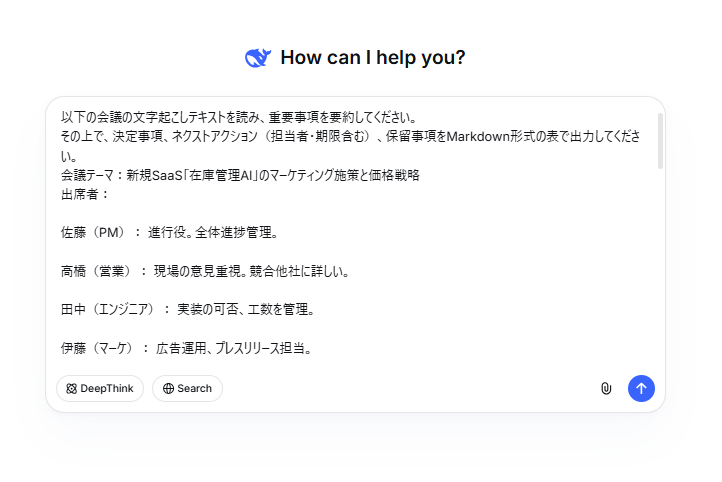722x482 pixels.
Task: Send the message with the arrow button
Action: (x=641, y=388)
